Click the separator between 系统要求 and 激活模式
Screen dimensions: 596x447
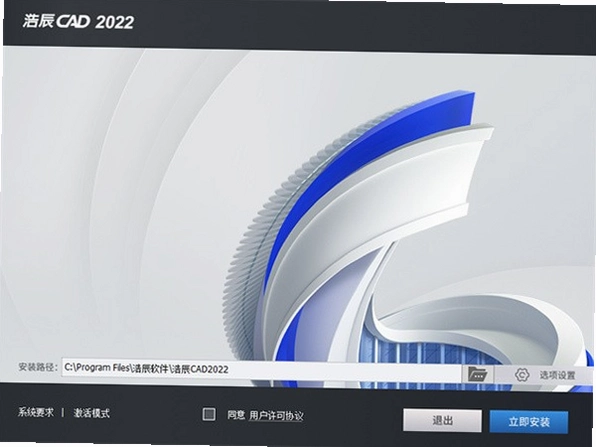pos(63,412)
